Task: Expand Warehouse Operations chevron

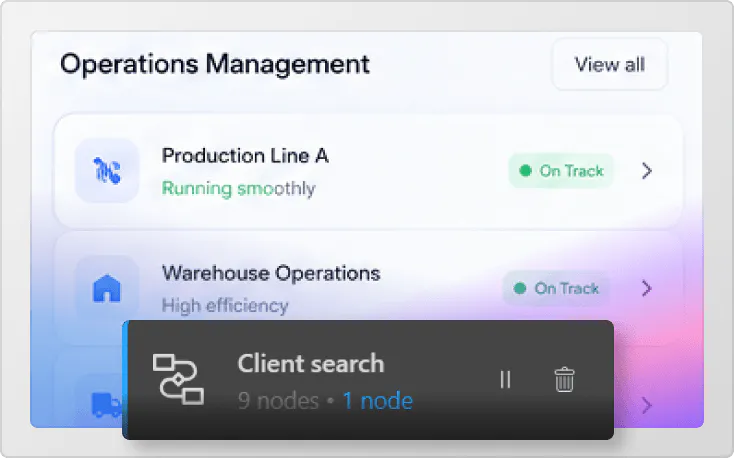Action: [646, 288]
